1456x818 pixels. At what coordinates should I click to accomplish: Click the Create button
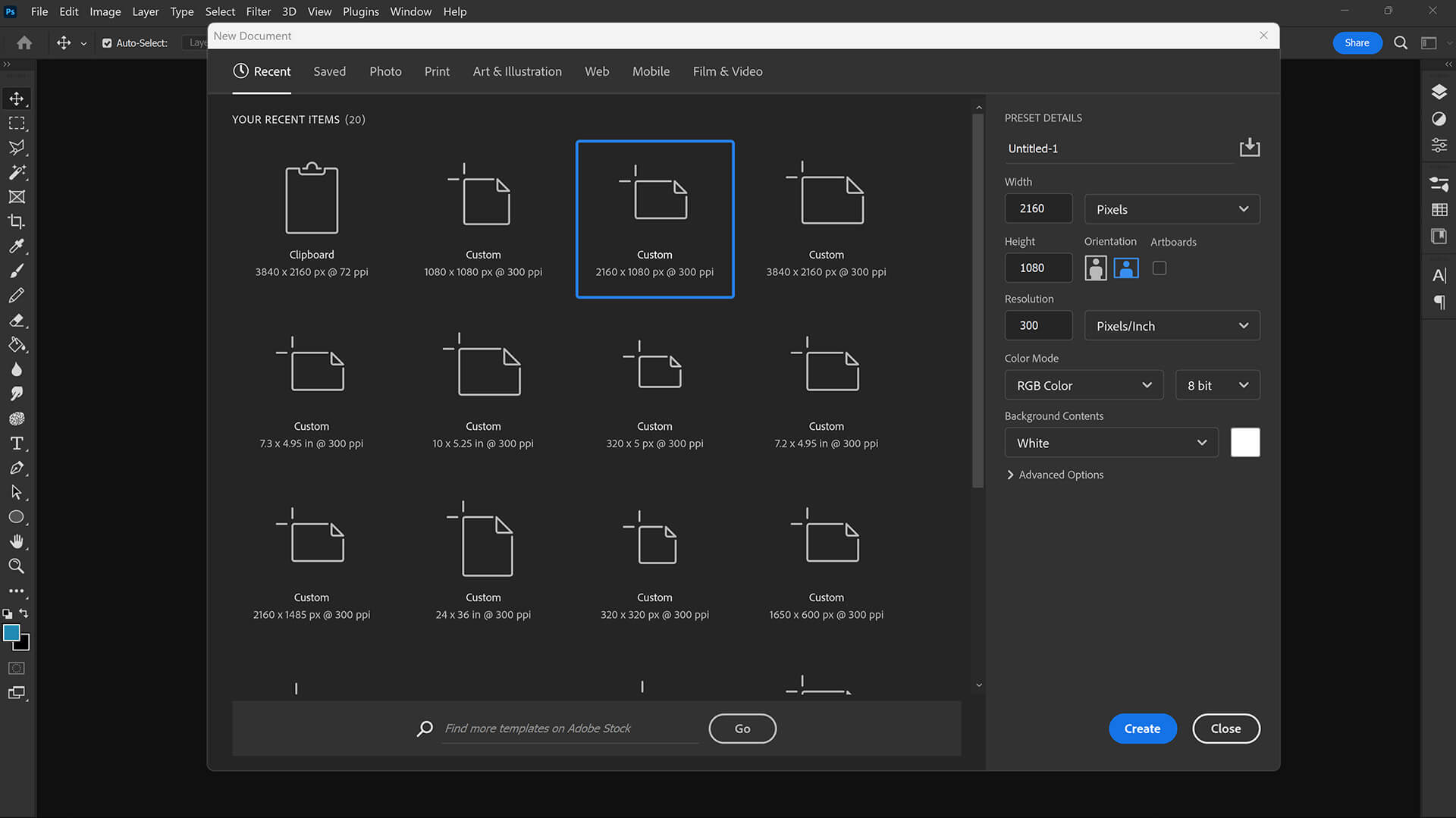(x=1142, y=729)
